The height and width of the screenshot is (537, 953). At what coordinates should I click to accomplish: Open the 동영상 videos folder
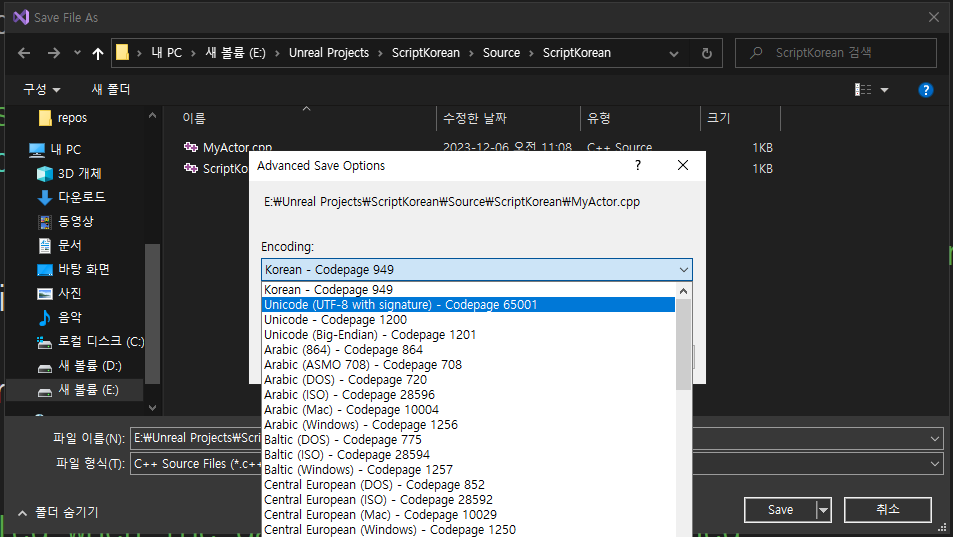[75, 221]
